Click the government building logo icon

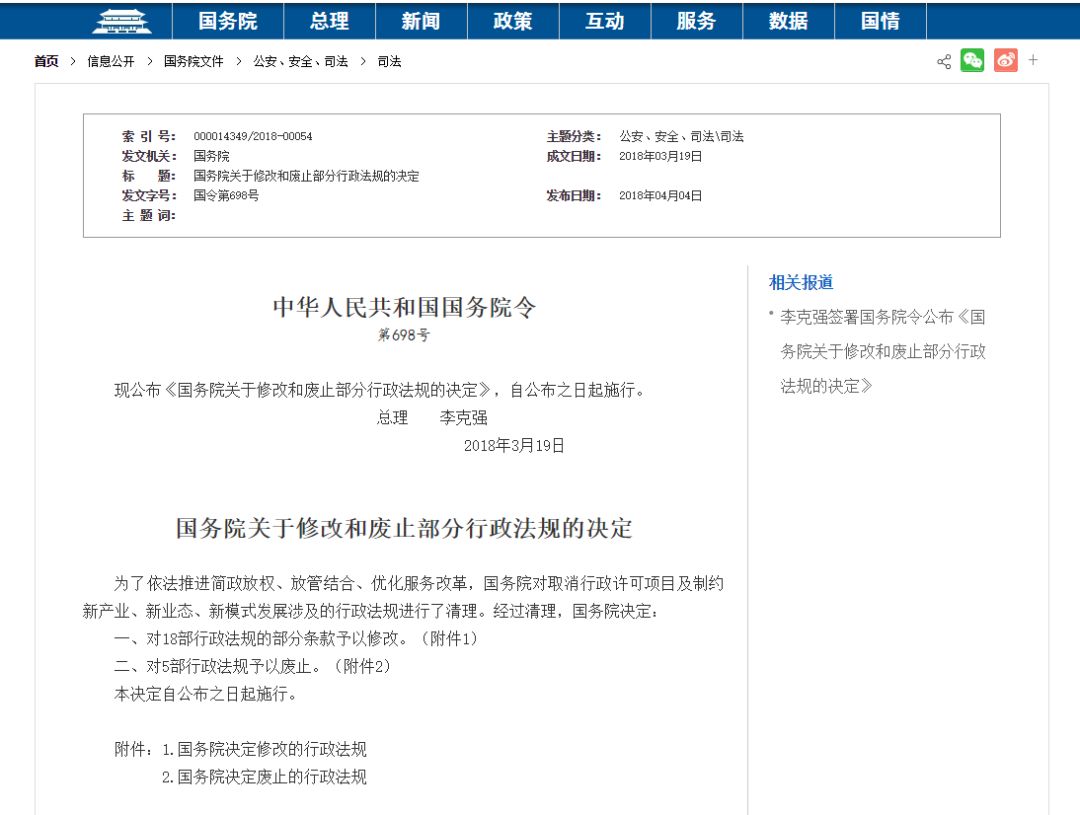point(121,21)
